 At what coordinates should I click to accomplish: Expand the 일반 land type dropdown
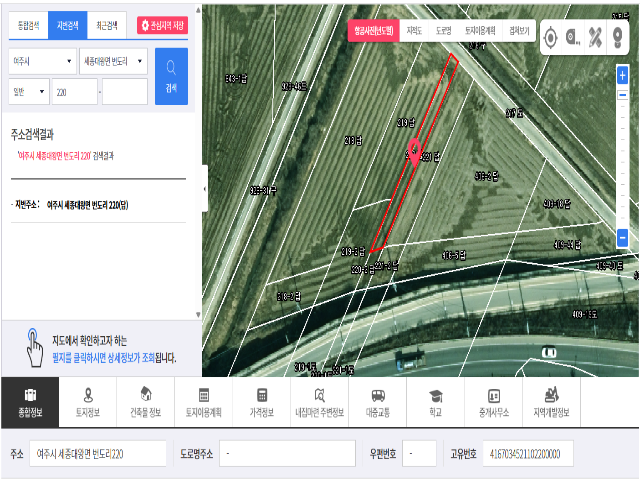point(28,92)
